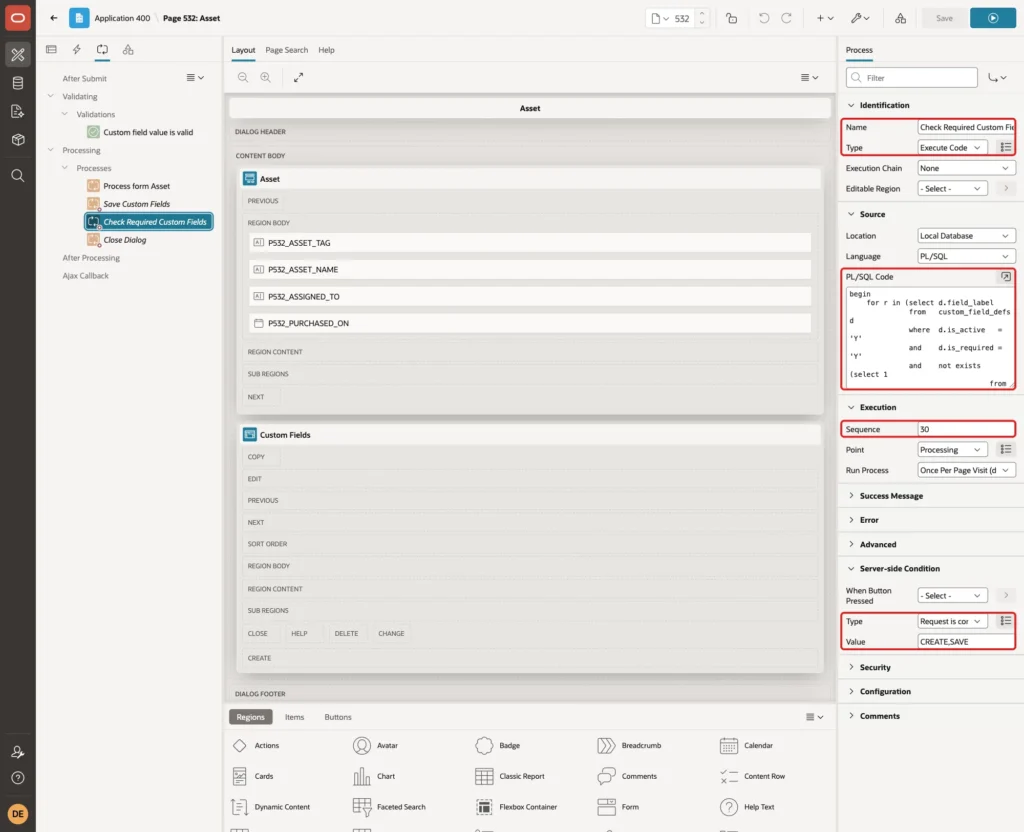This screenshot has height=832, width=1024.
Task: Undo the last change
Action: tap(763, 18)
